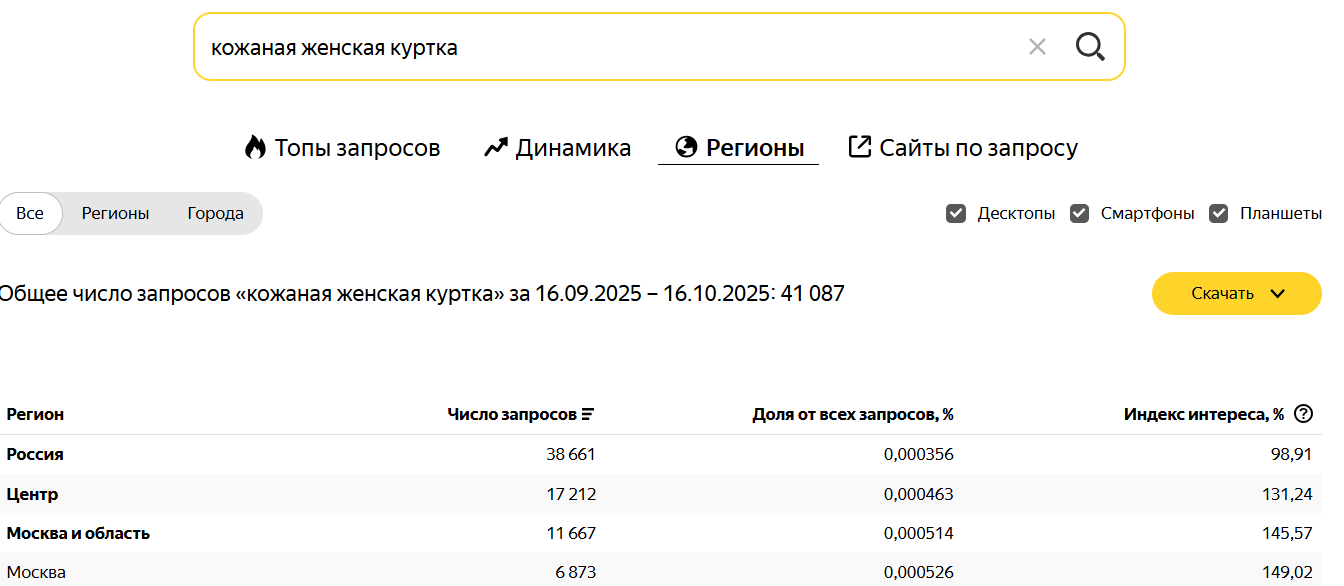Click the flame icon for top queries
The image size is (1344, 586).
click(255, 148)
